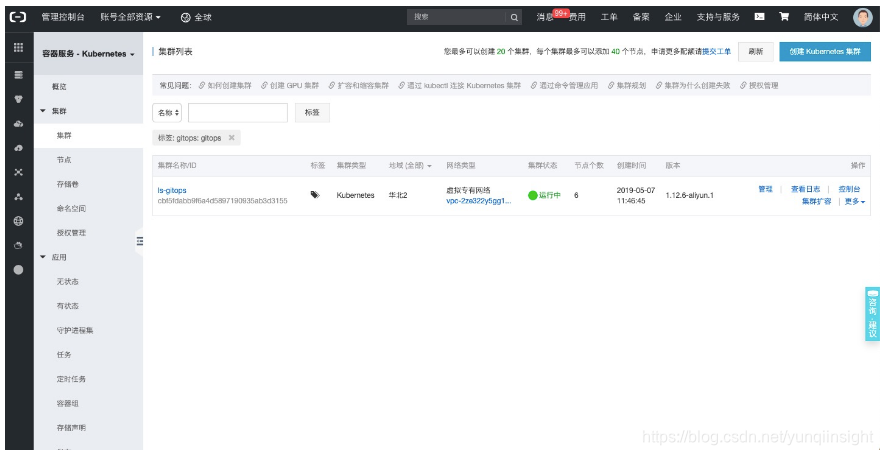Focus the top 搜索 search box

pyautogui.click(x=457, y=17)
